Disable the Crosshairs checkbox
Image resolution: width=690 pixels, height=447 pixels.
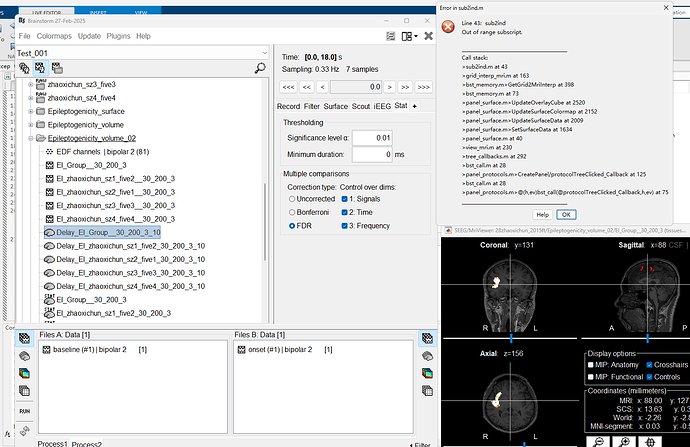(x=649, y=365)
